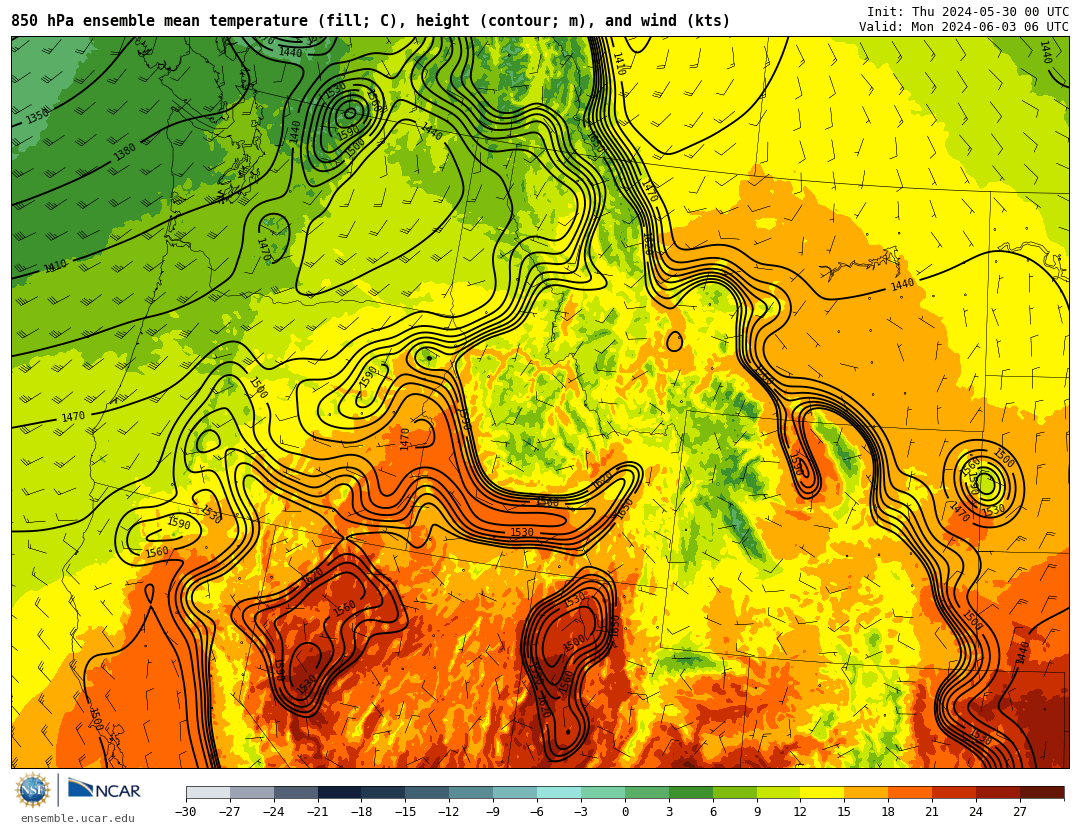Pick the colorbar swatch between -6 and -3
The width and height of the screenshot is (1080, 831).
coord(559,792)
